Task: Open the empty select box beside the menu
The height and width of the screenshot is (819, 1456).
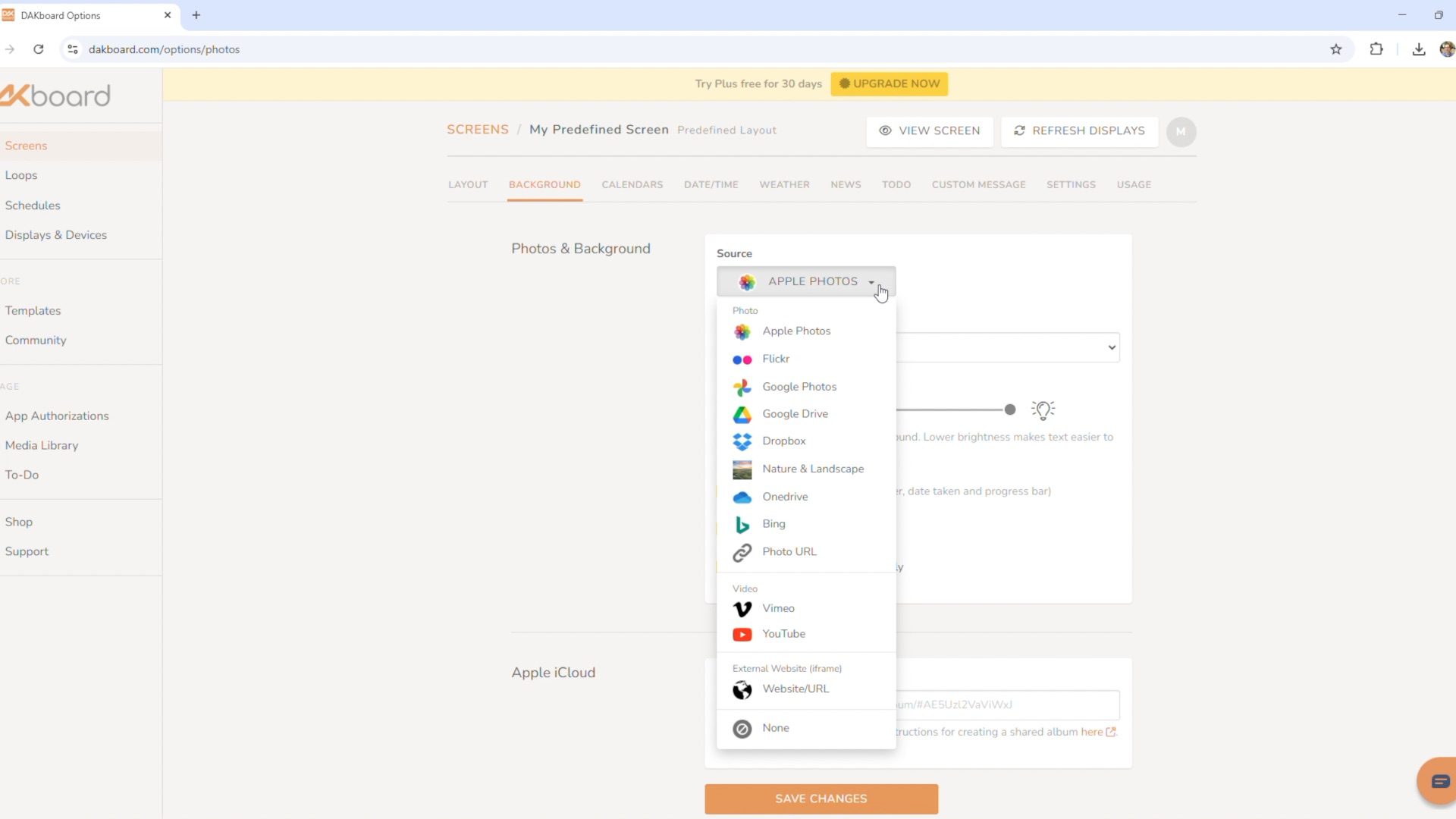Action: 1007,347
